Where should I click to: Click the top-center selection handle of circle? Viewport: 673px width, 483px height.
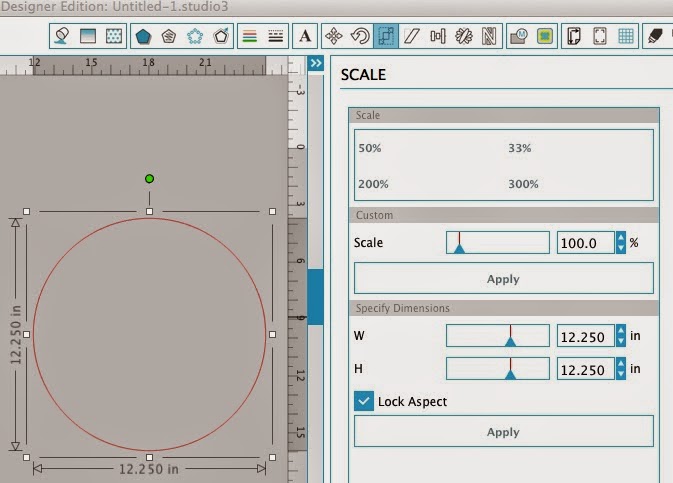(x=149, y=211)
